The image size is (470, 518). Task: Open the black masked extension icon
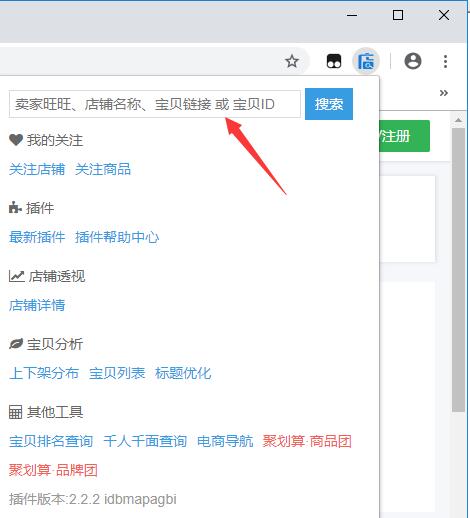pyautogui.click(x=334, y=61)
